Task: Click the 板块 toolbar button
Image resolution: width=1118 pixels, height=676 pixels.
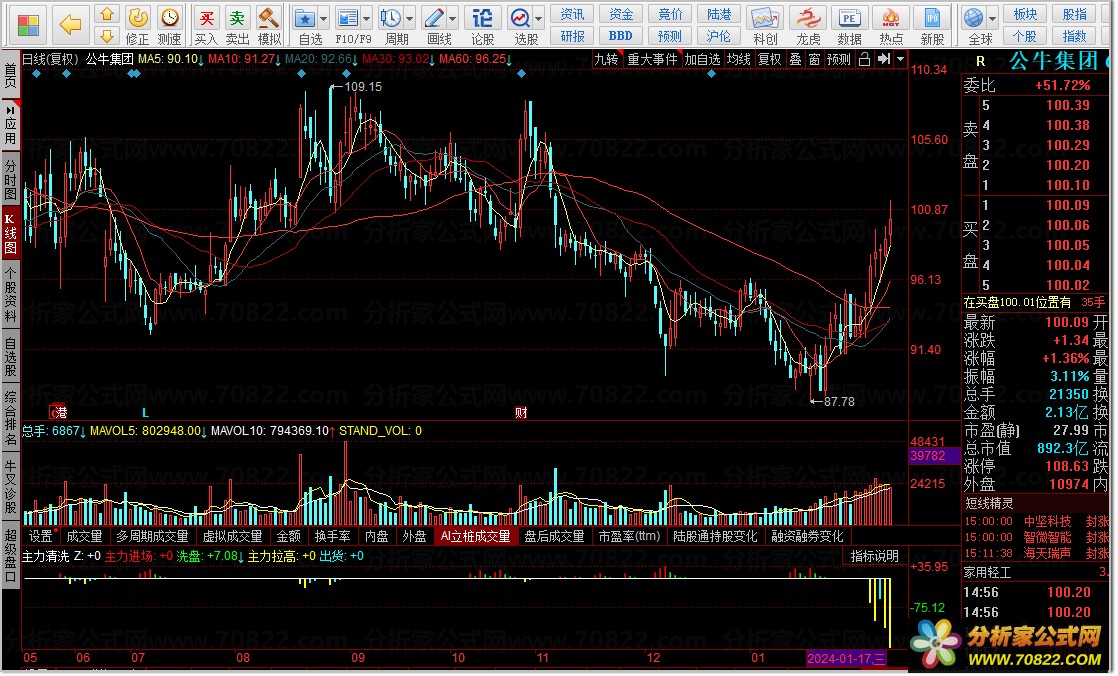Action: tap(1025, 14)
